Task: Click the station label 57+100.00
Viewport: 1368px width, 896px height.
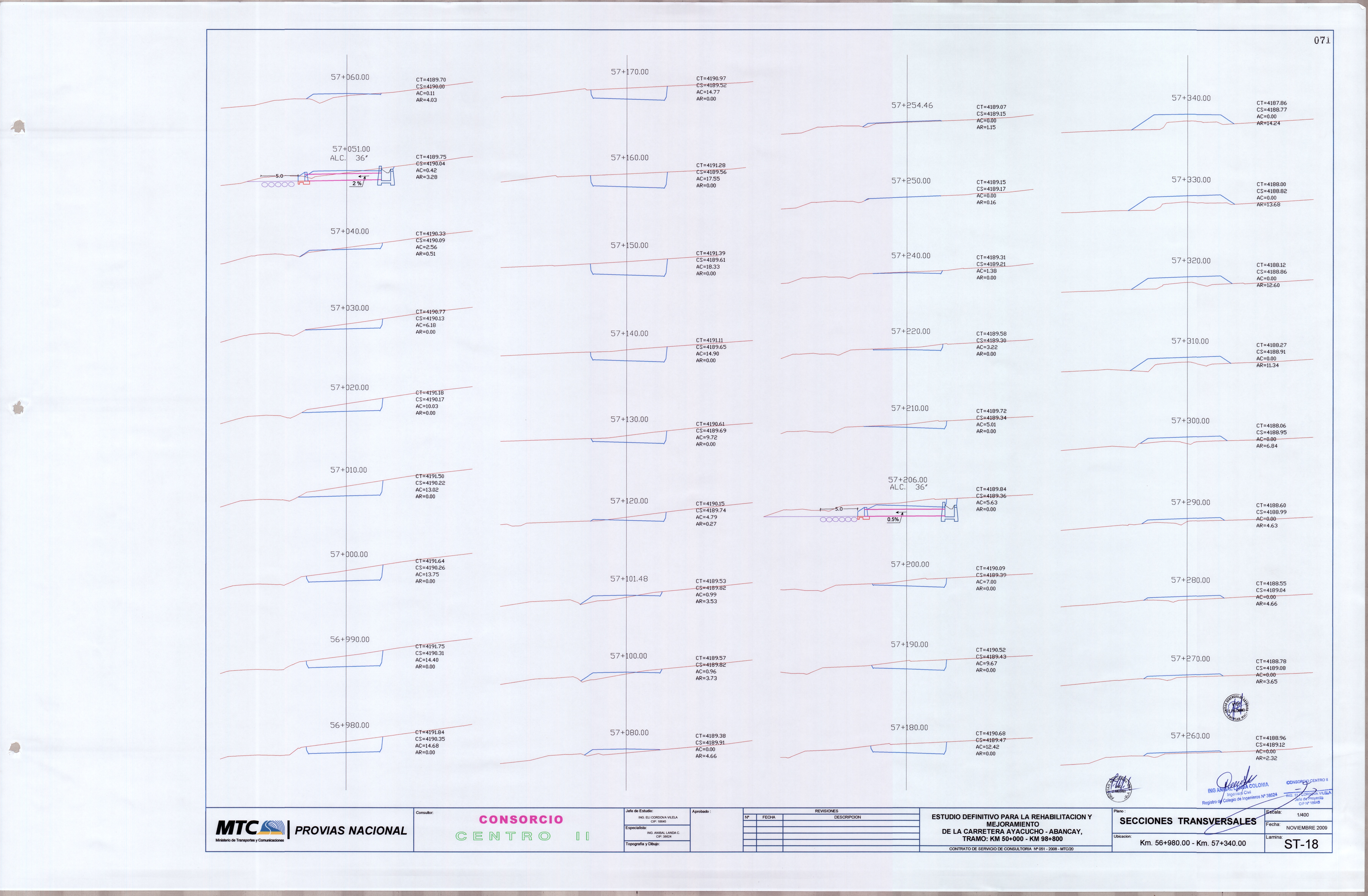Action: pyautogui.click(x=628, y=656)
